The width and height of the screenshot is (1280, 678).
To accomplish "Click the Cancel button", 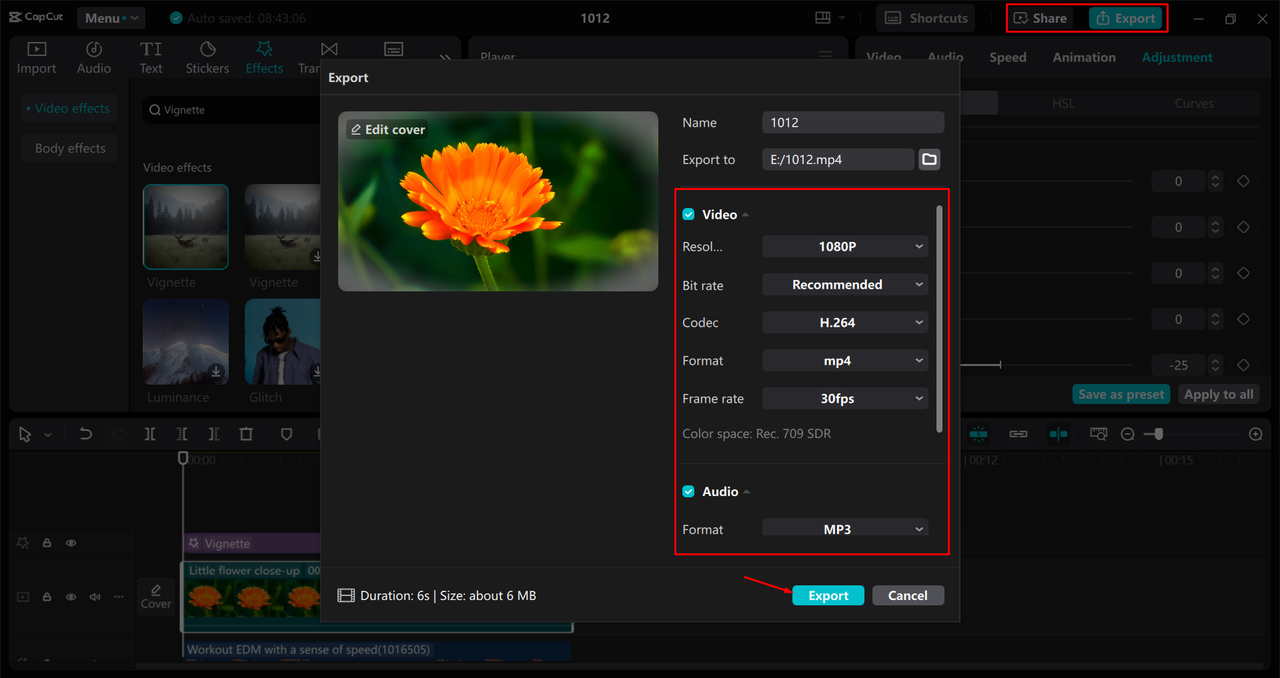I will [908, 595].
